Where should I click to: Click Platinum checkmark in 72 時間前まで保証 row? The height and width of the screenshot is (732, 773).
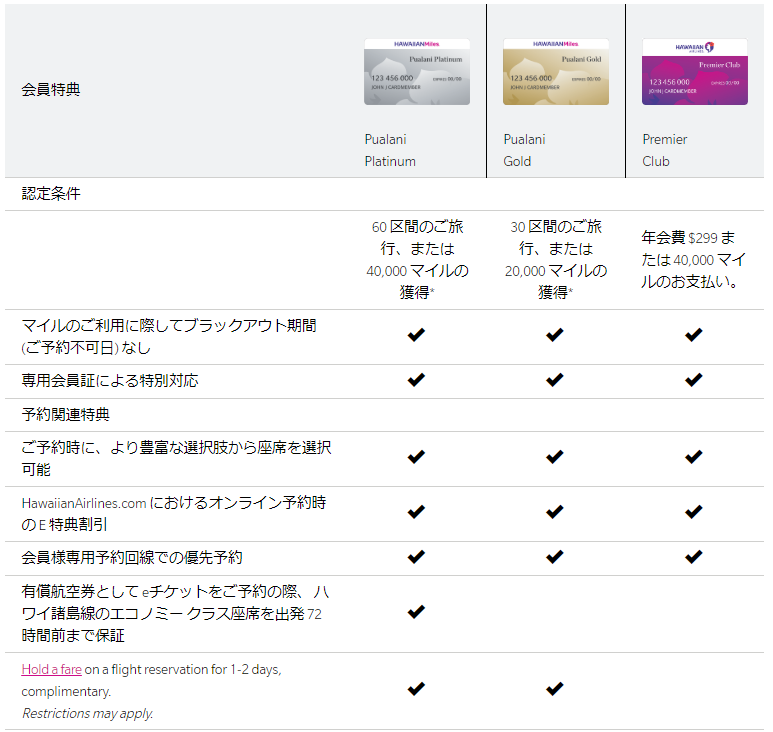[x=416, y=612]
